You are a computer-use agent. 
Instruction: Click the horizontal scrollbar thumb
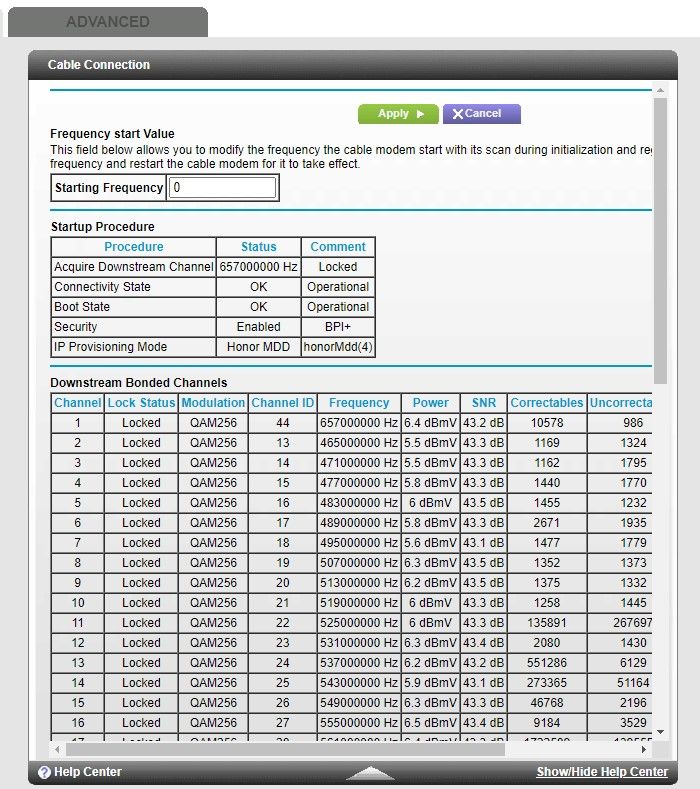pyautogui.click(x=285, y=748)
